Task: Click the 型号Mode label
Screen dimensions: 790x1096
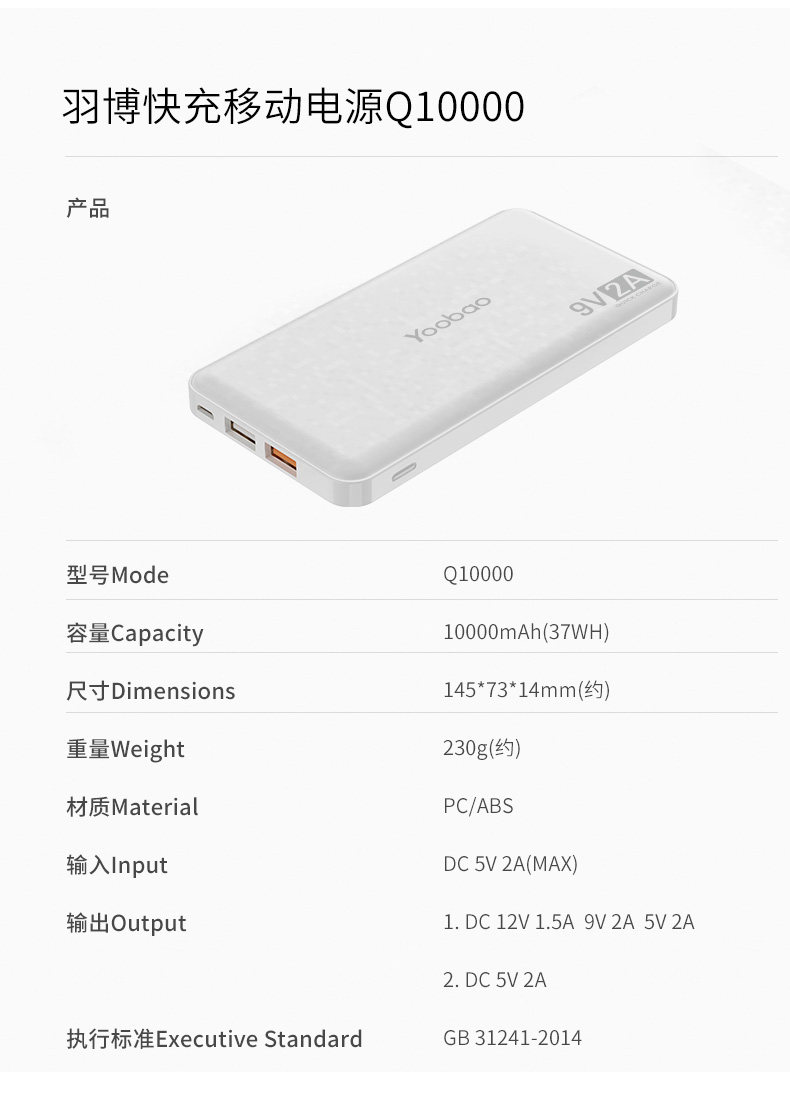Action: coord(117,575)
